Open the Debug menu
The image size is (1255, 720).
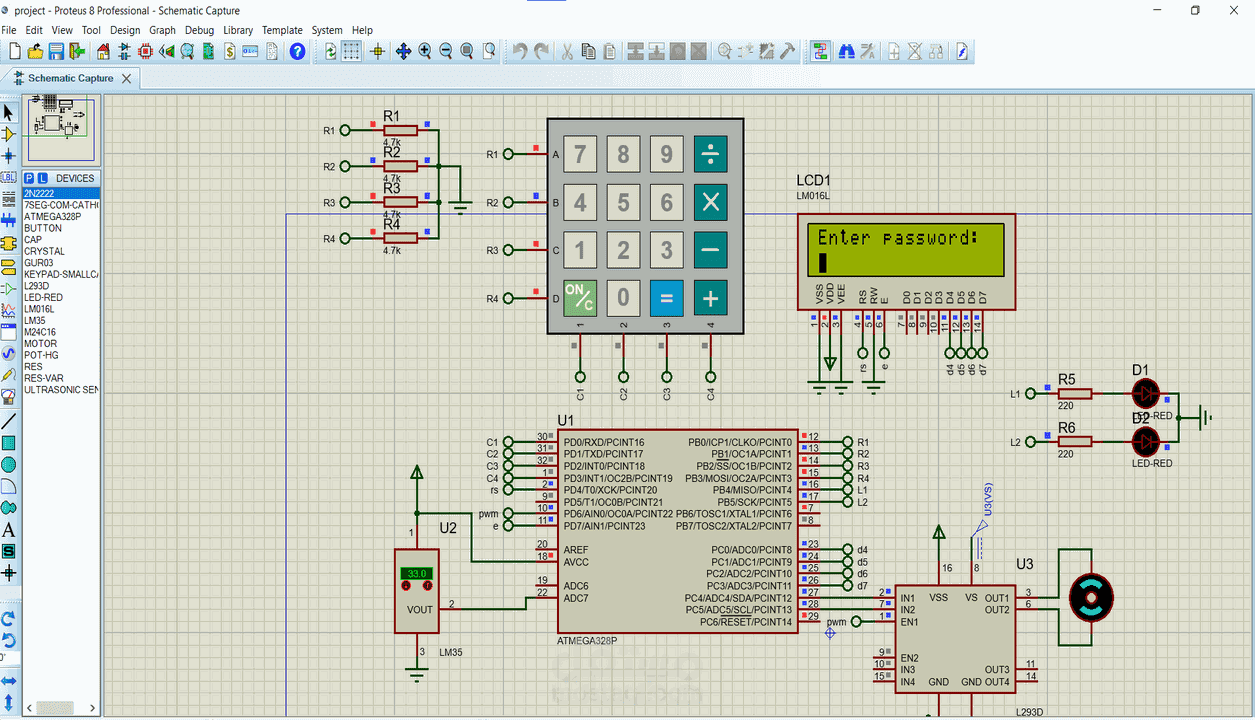coord(199,30)
